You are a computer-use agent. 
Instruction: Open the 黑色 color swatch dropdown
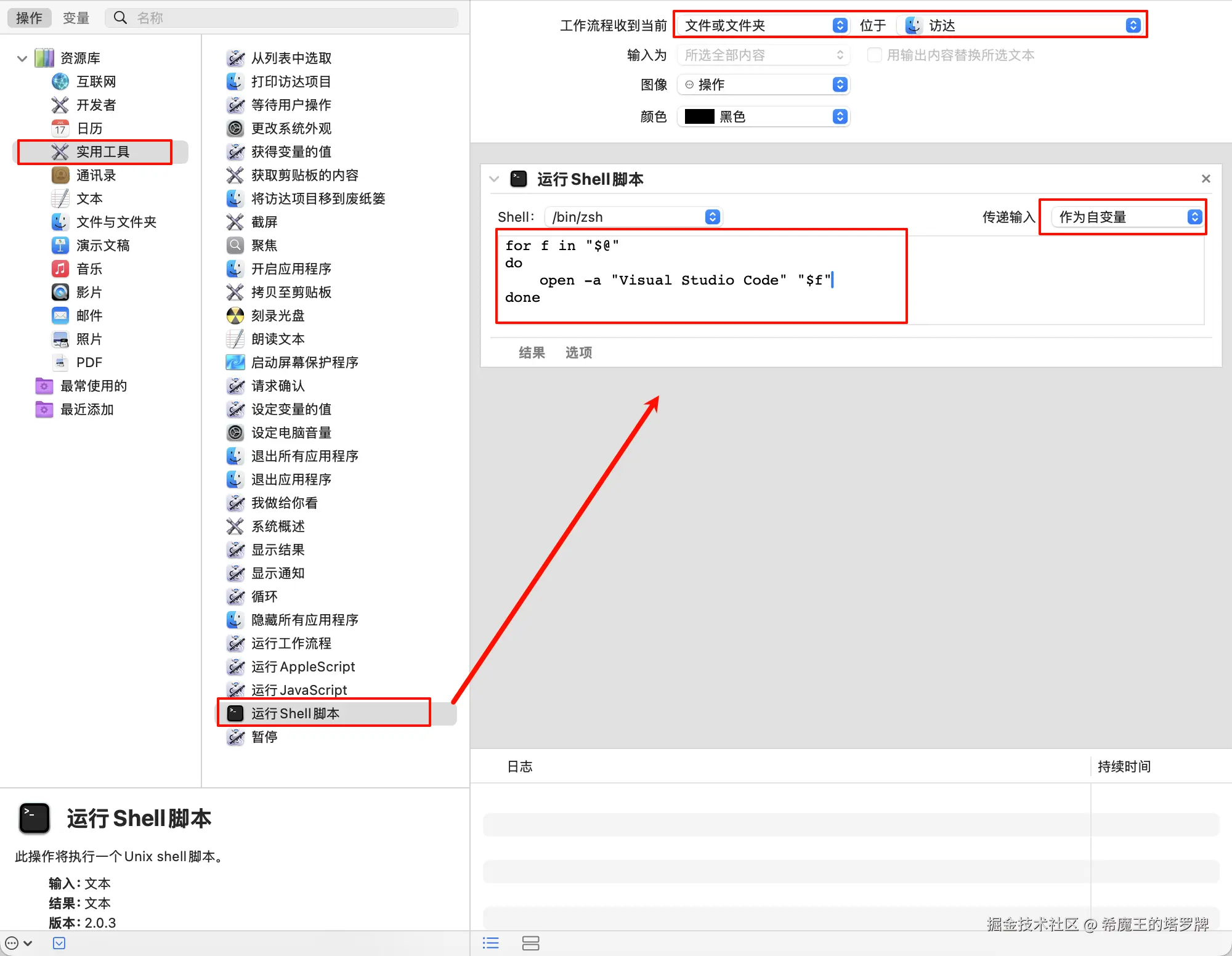(x=763, y=116)
